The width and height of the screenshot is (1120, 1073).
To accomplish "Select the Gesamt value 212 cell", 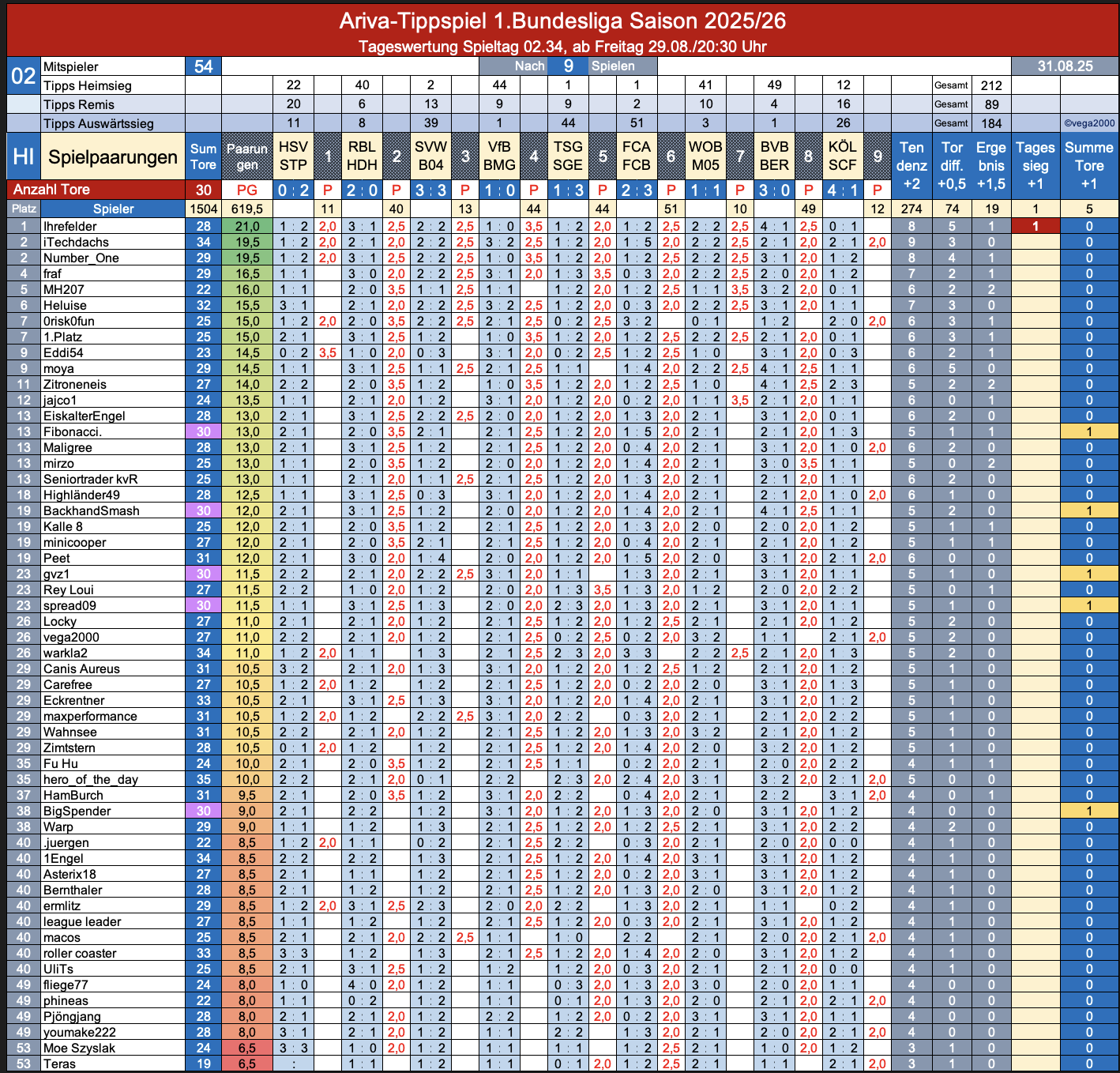I will click(991, 85).
